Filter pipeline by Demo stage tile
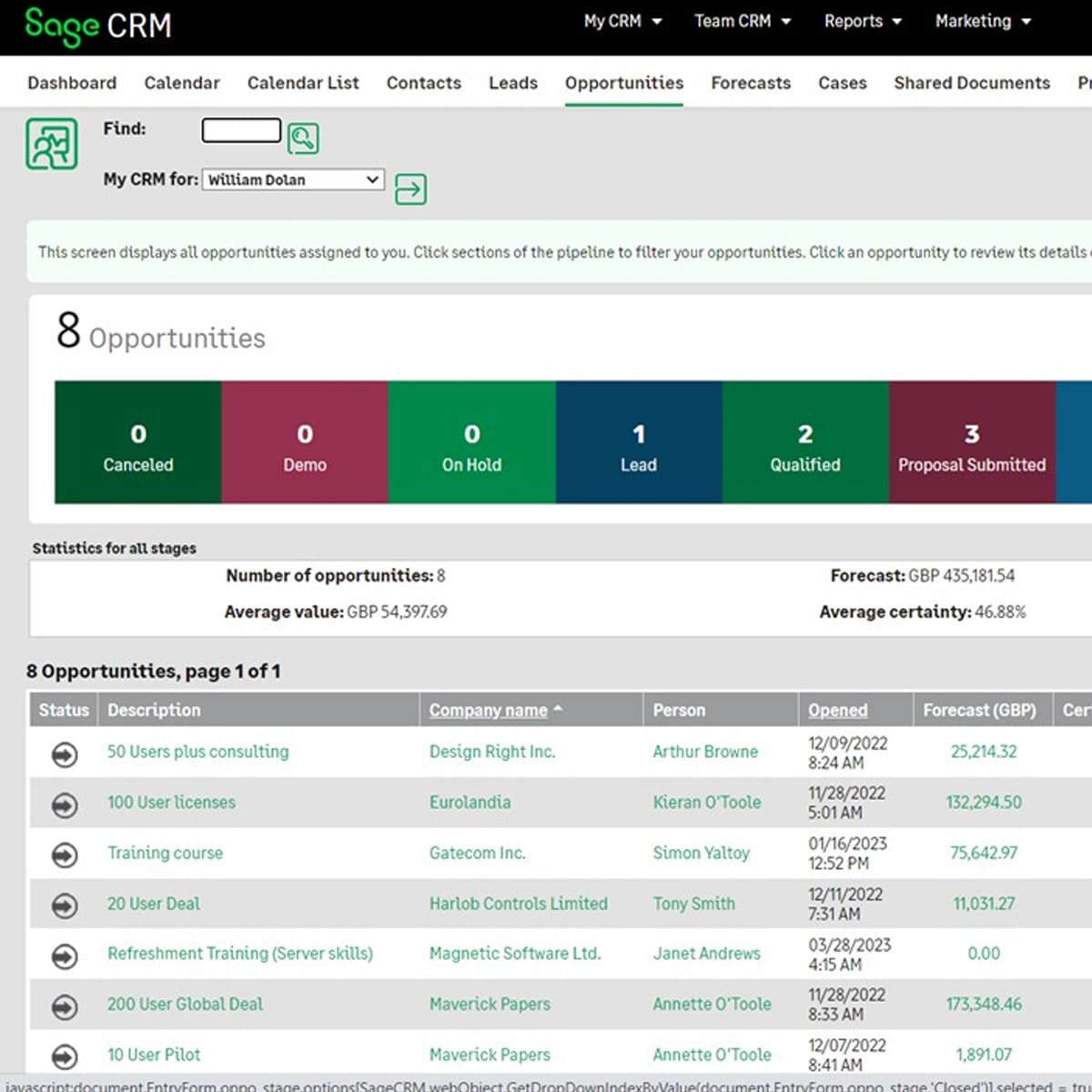The width and height of the screenshot is (1092, 1092). point(305,442)
